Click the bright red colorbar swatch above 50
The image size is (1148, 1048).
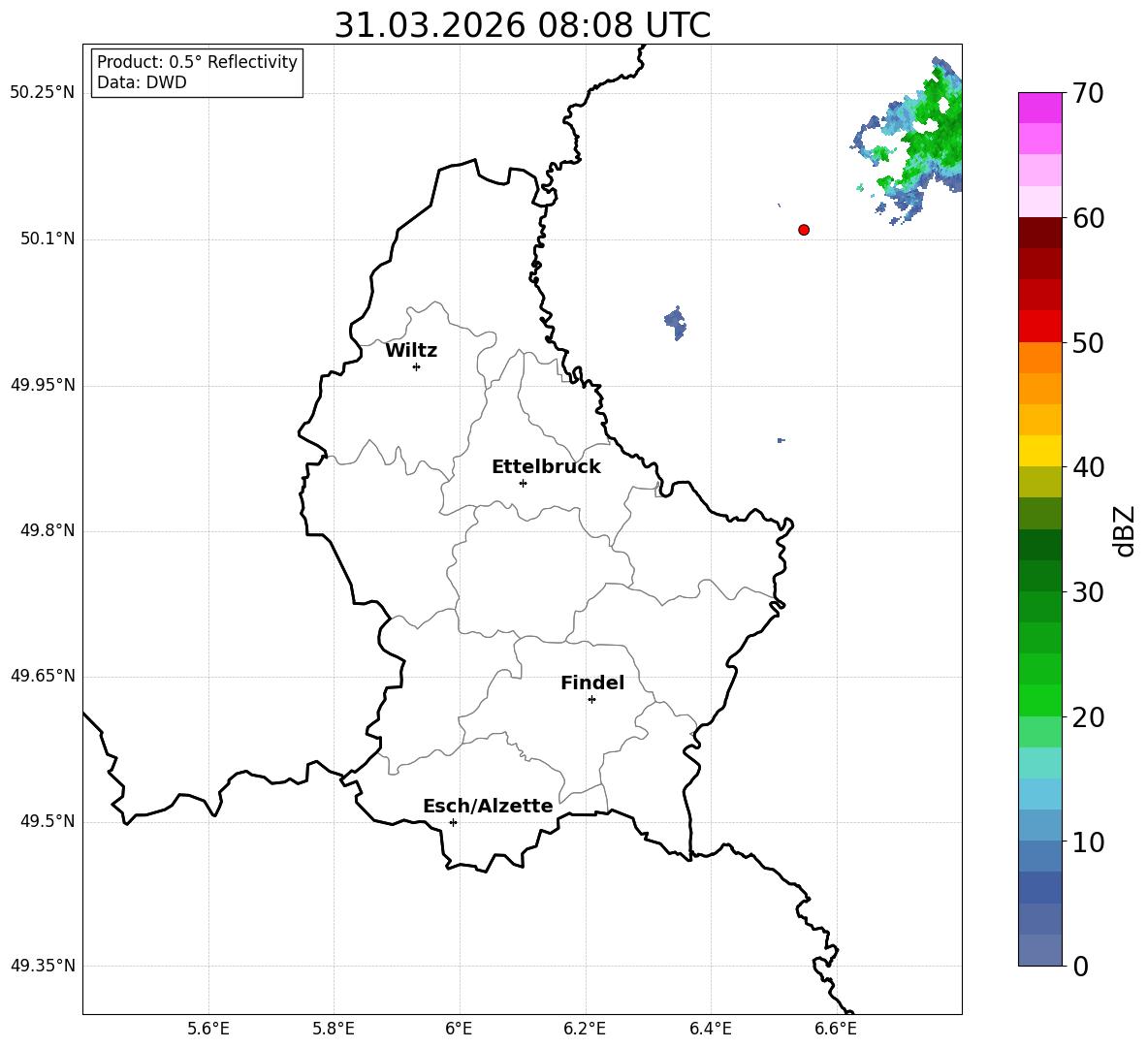click(1039, 327)
